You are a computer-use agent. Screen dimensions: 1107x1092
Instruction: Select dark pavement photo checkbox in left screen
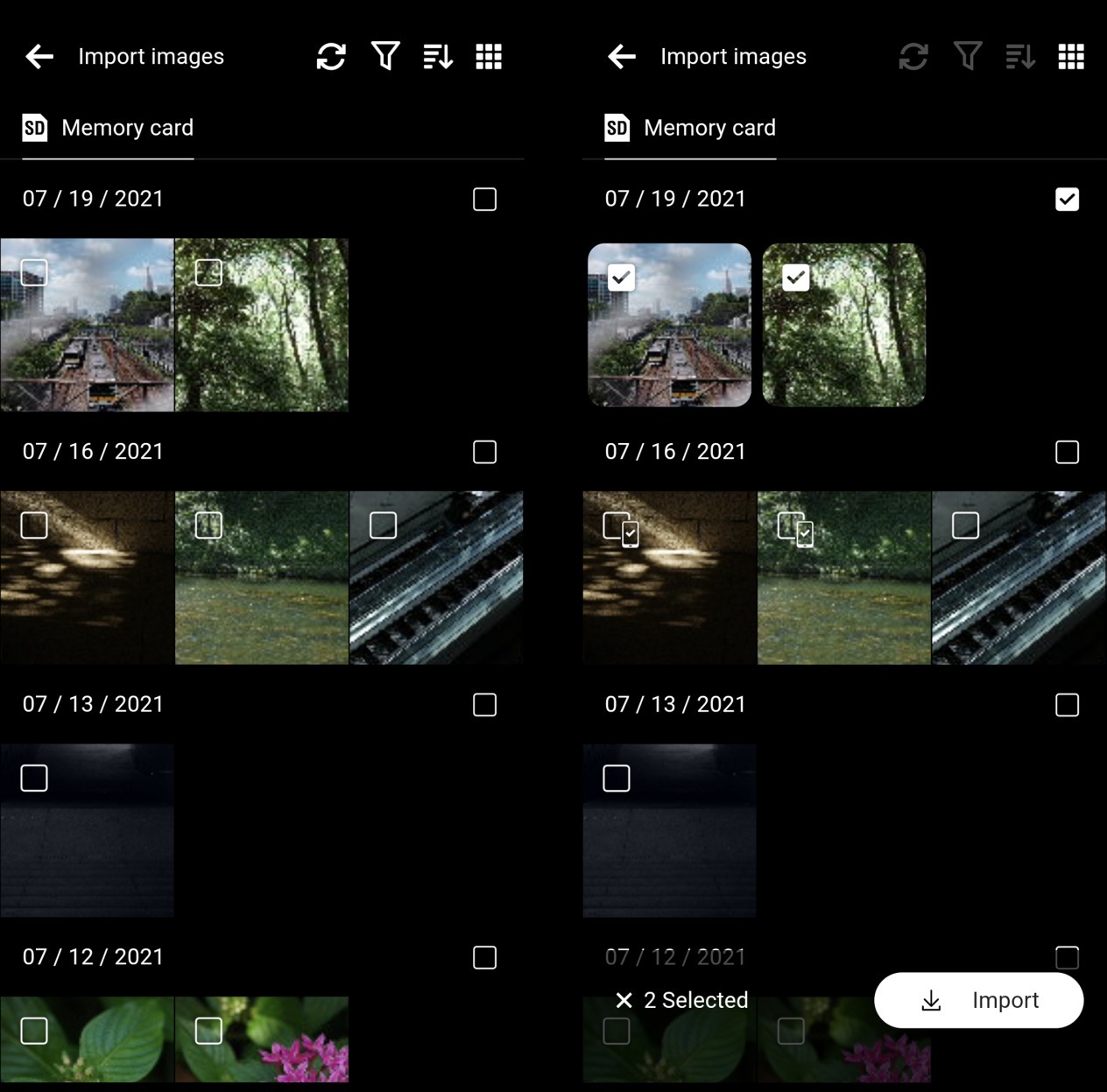(34, 778)
